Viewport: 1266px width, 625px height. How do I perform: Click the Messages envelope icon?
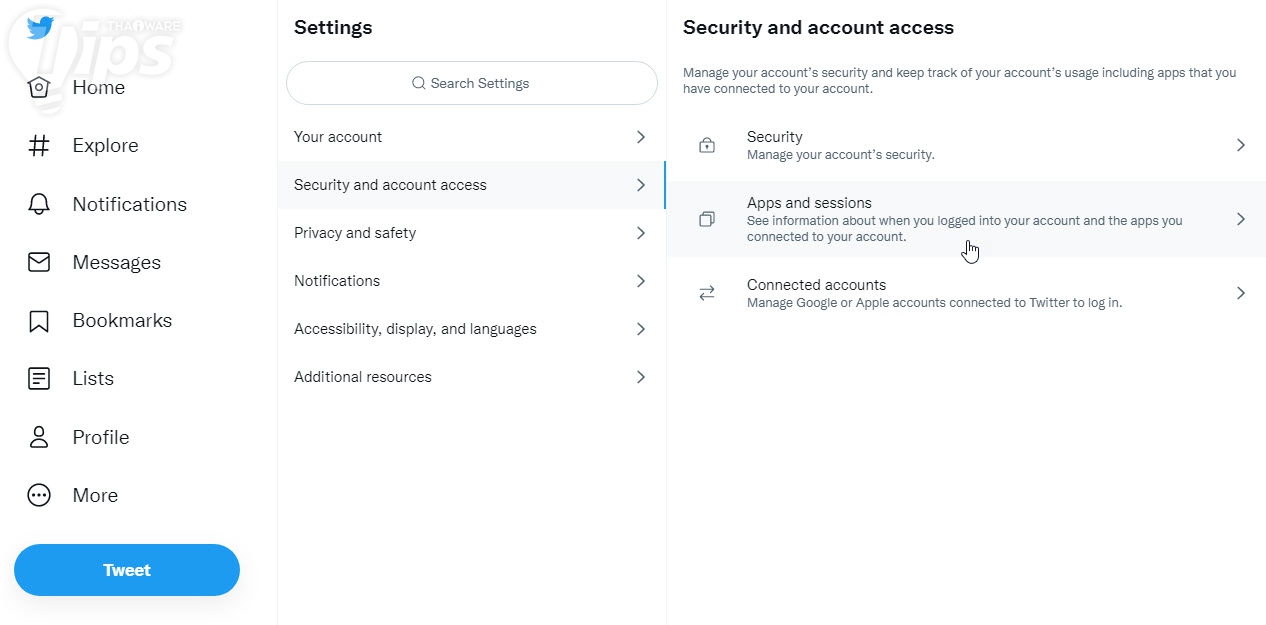point(39,262)
